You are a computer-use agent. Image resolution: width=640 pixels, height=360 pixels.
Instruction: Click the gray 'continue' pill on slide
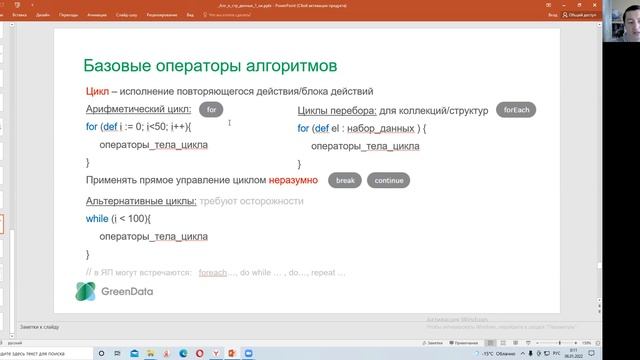point(389,180)
